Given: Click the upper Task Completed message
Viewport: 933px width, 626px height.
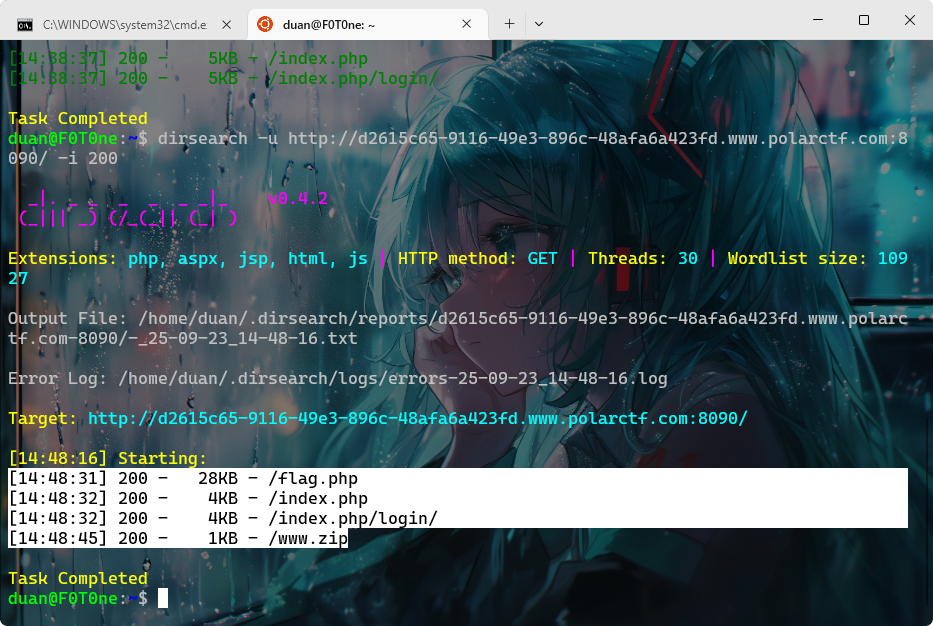Looking at the screenshot, I should coord(78,118).
